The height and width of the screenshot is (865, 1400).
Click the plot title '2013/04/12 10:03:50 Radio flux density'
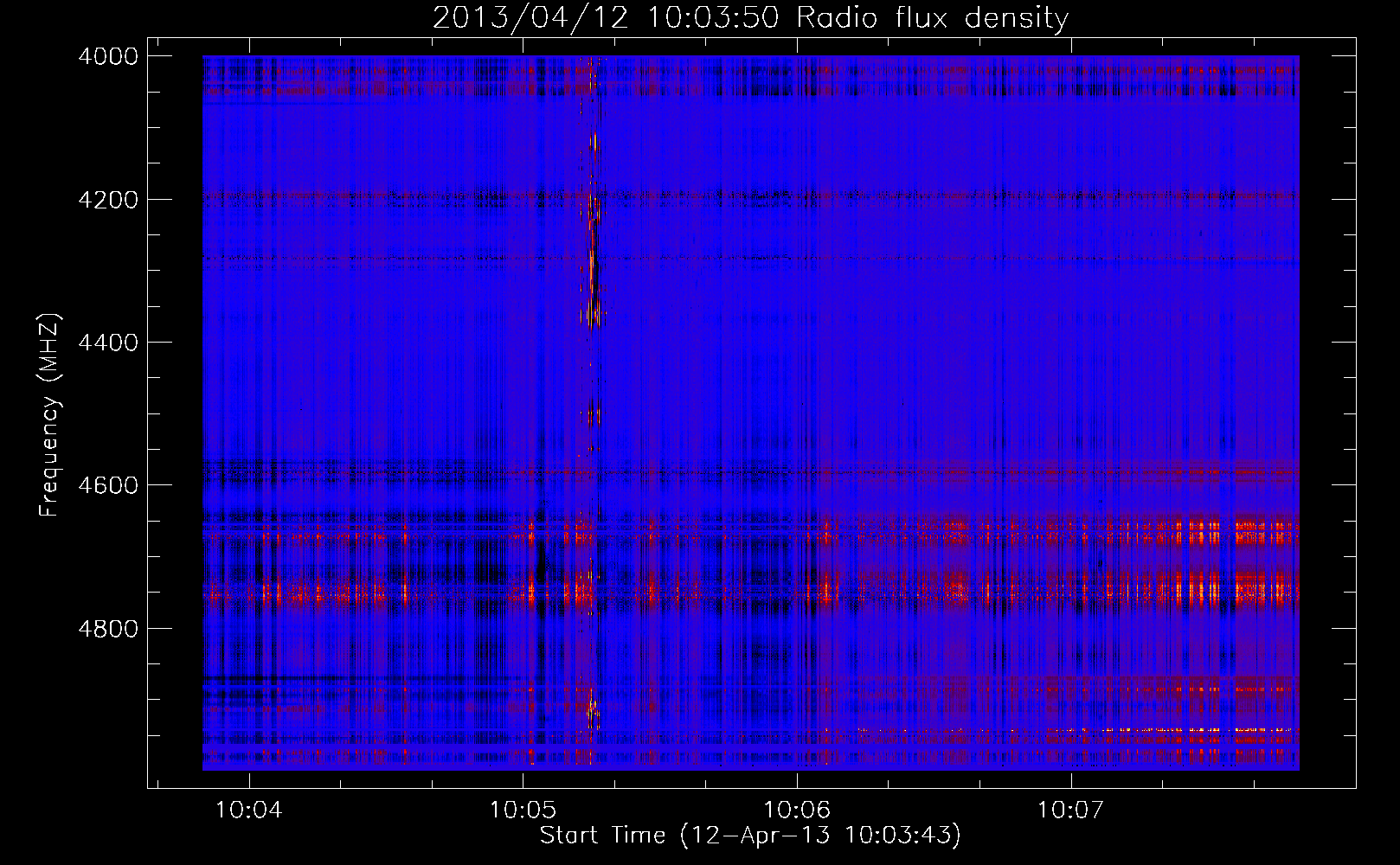pyautogui.click(x=750, y=17)
